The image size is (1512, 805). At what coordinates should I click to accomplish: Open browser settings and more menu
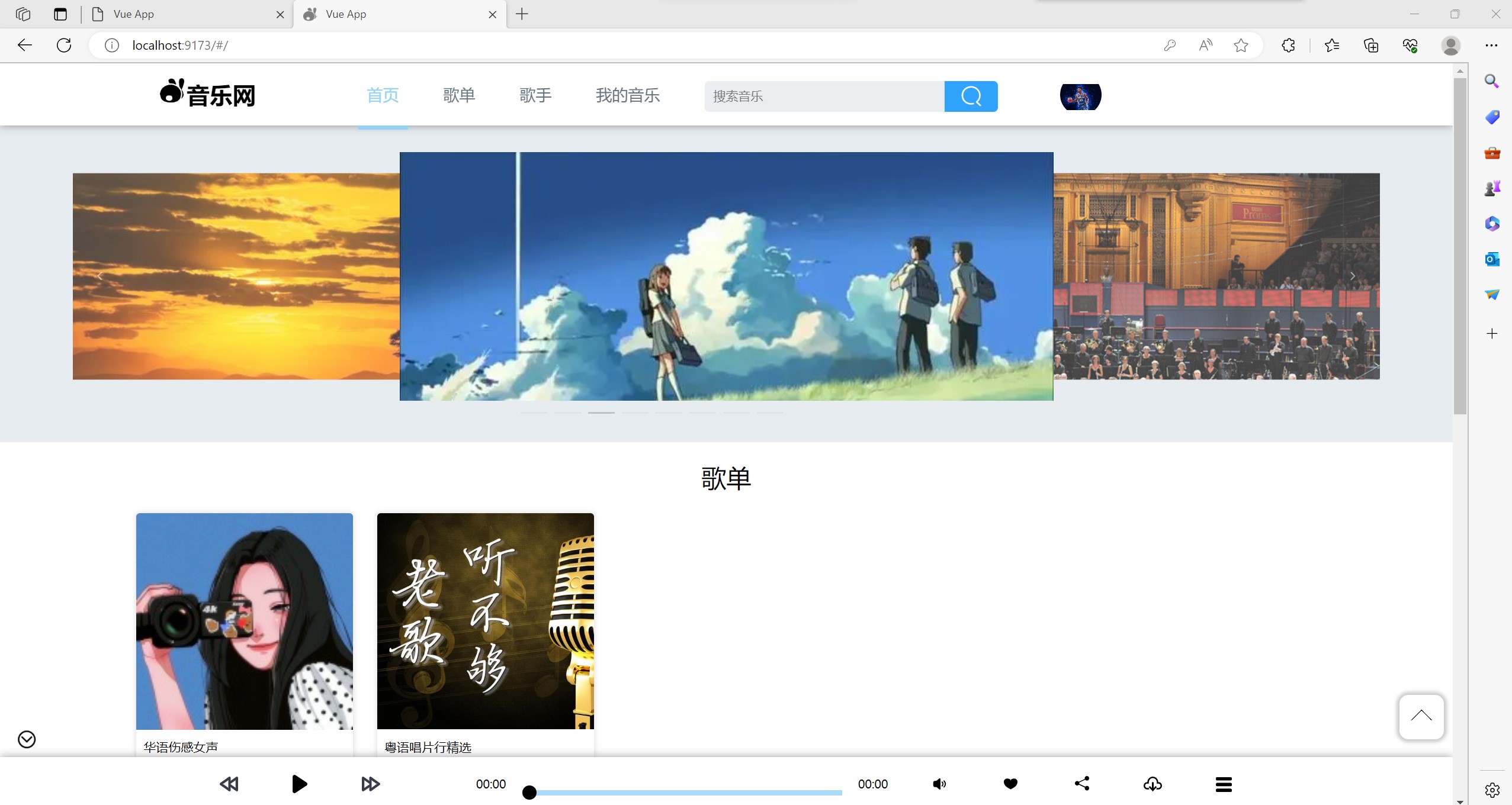1491,46
